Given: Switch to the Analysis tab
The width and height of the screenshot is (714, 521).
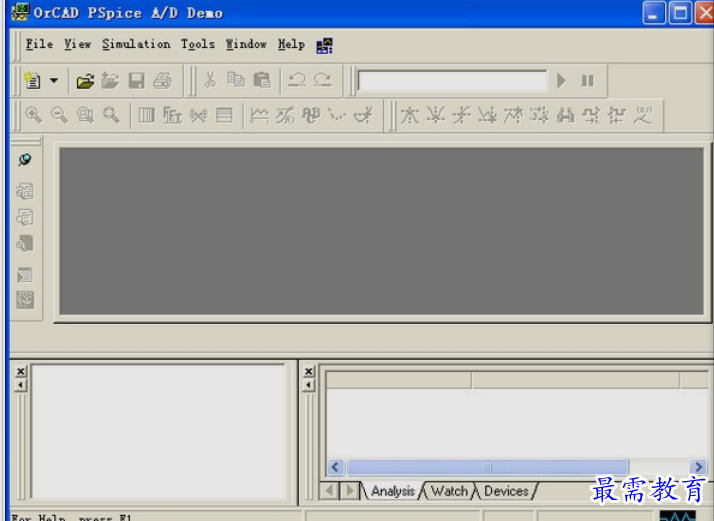Looking at the screenshot, I should click(393, 491).
